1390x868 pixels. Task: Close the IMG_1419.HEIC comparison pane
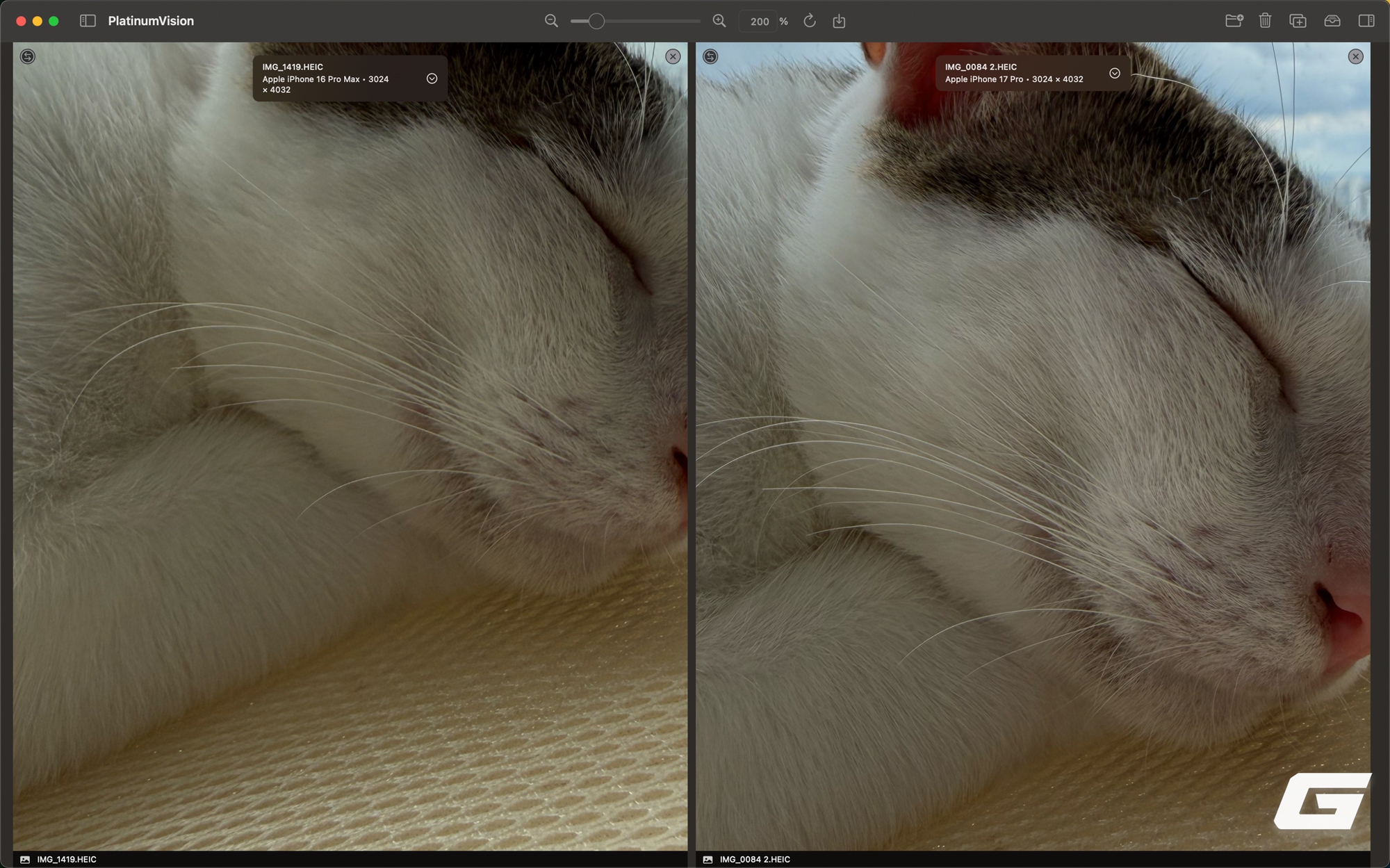[x=673, y=56]
